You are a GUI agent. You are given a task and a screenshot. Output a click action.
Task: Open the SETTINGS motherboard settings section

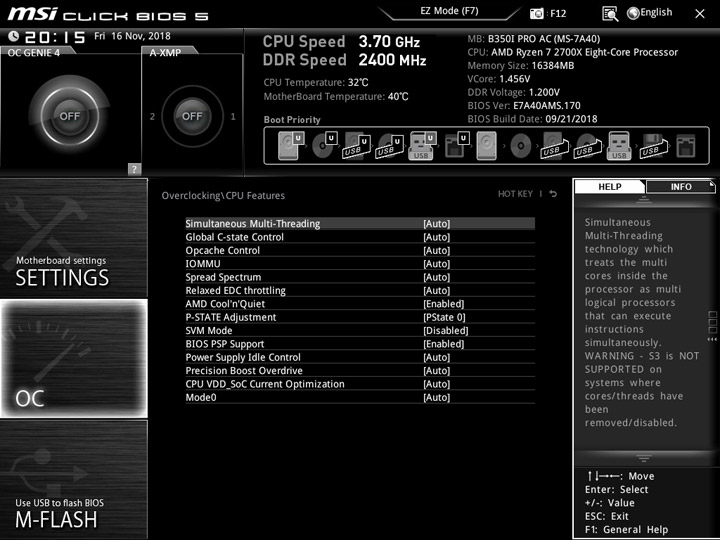(73, 238)
